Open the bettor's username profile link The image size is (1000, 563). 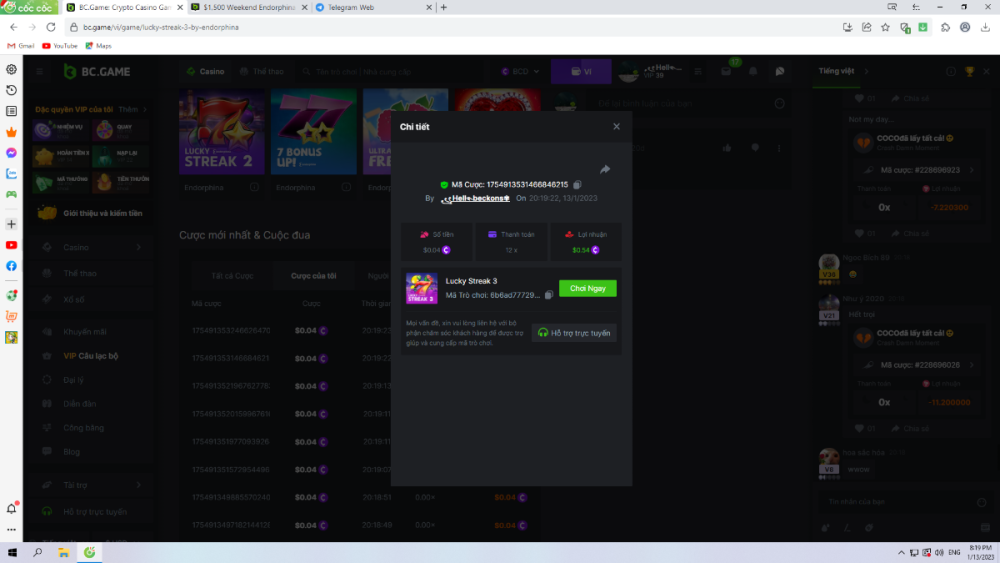click(476, 199)
